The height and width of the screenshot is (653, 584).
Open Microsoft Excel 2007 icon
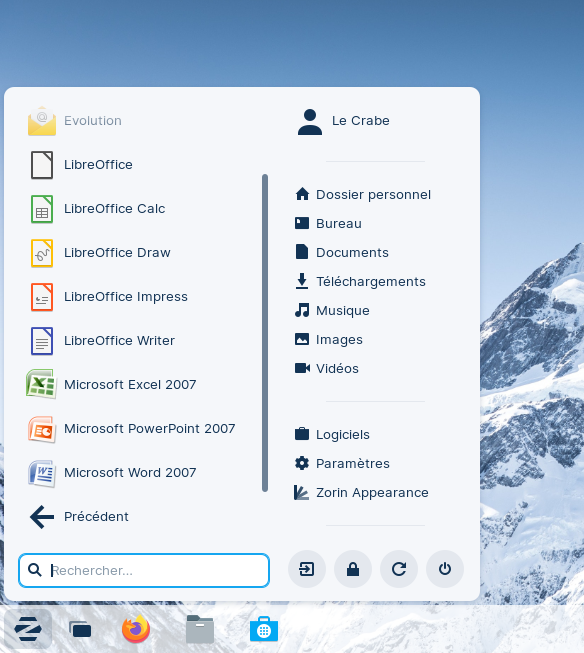point(41,384)
